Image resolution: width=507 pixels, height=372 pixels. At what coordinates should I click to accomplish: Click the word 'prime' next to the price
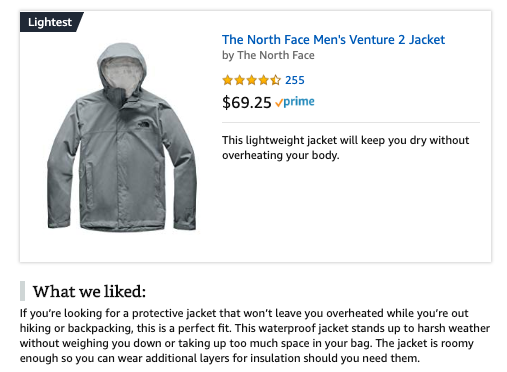coord(299,102)
